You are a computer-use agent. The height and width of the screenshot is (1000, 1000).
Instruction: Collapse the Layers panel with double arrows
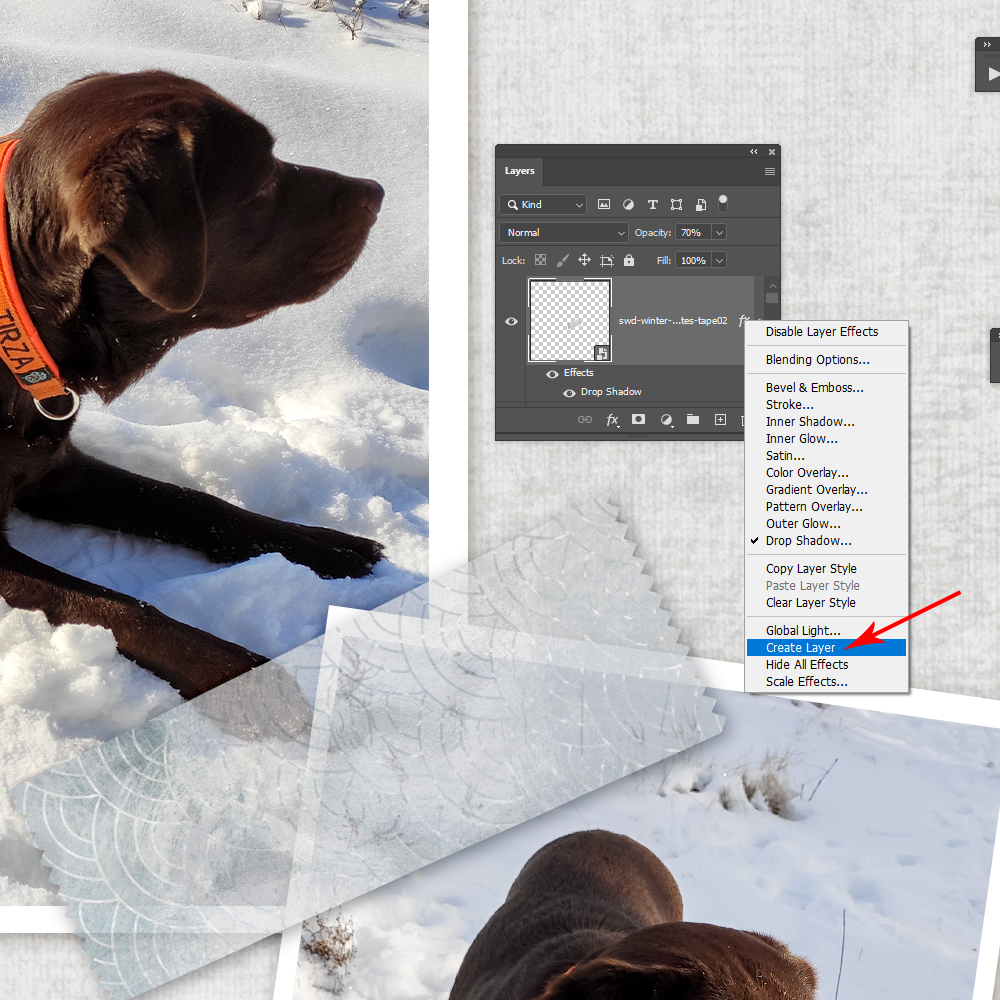(754, 152)
